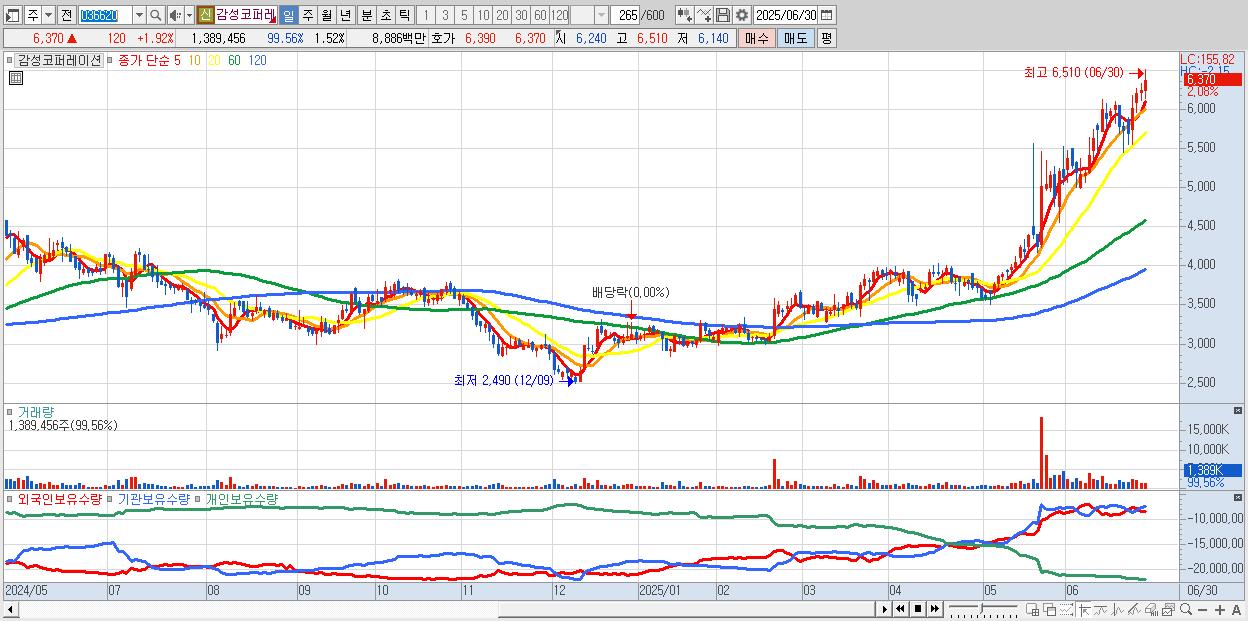Image resolution: width=1248 pixels, height=621 pixels.
Task: Click the blue 120 moving average legend
Action: pos(257,60)
